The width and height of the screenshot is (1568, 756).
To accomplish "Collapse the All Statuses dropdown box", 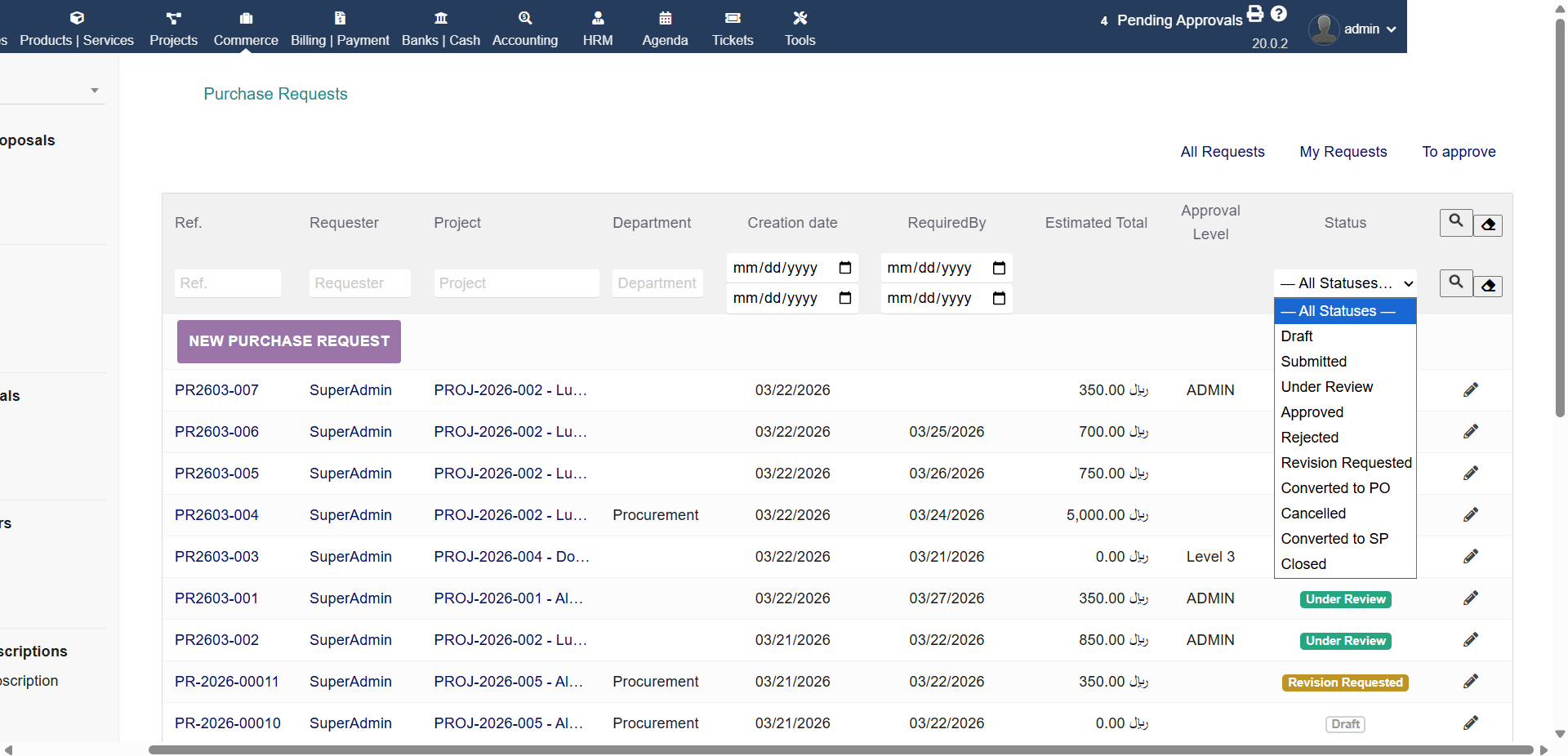I will coord(1344,283).
